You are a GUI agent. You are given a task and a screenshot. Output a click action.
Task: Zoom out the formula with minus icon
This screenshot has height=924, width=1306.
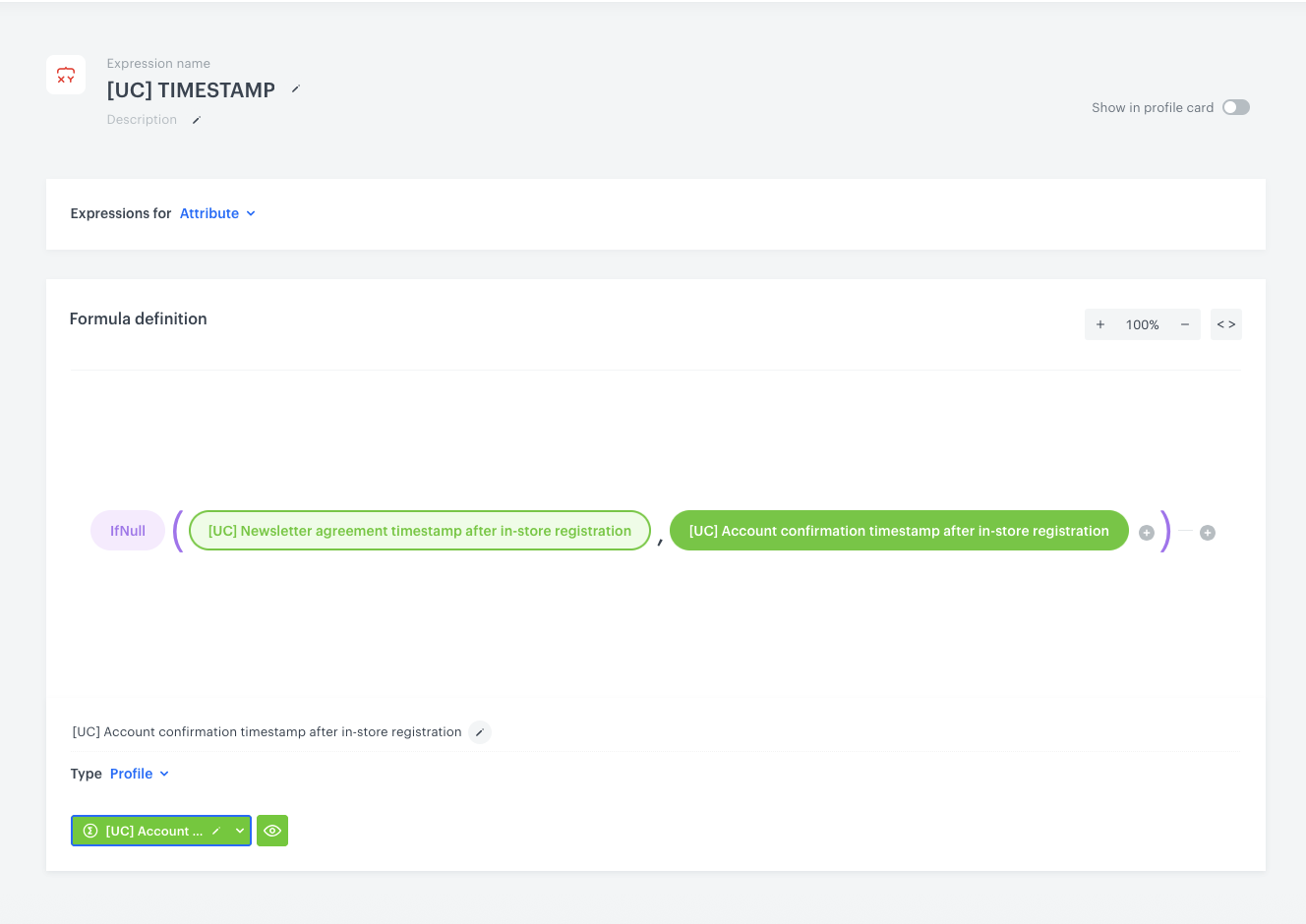coord(1185,324)
